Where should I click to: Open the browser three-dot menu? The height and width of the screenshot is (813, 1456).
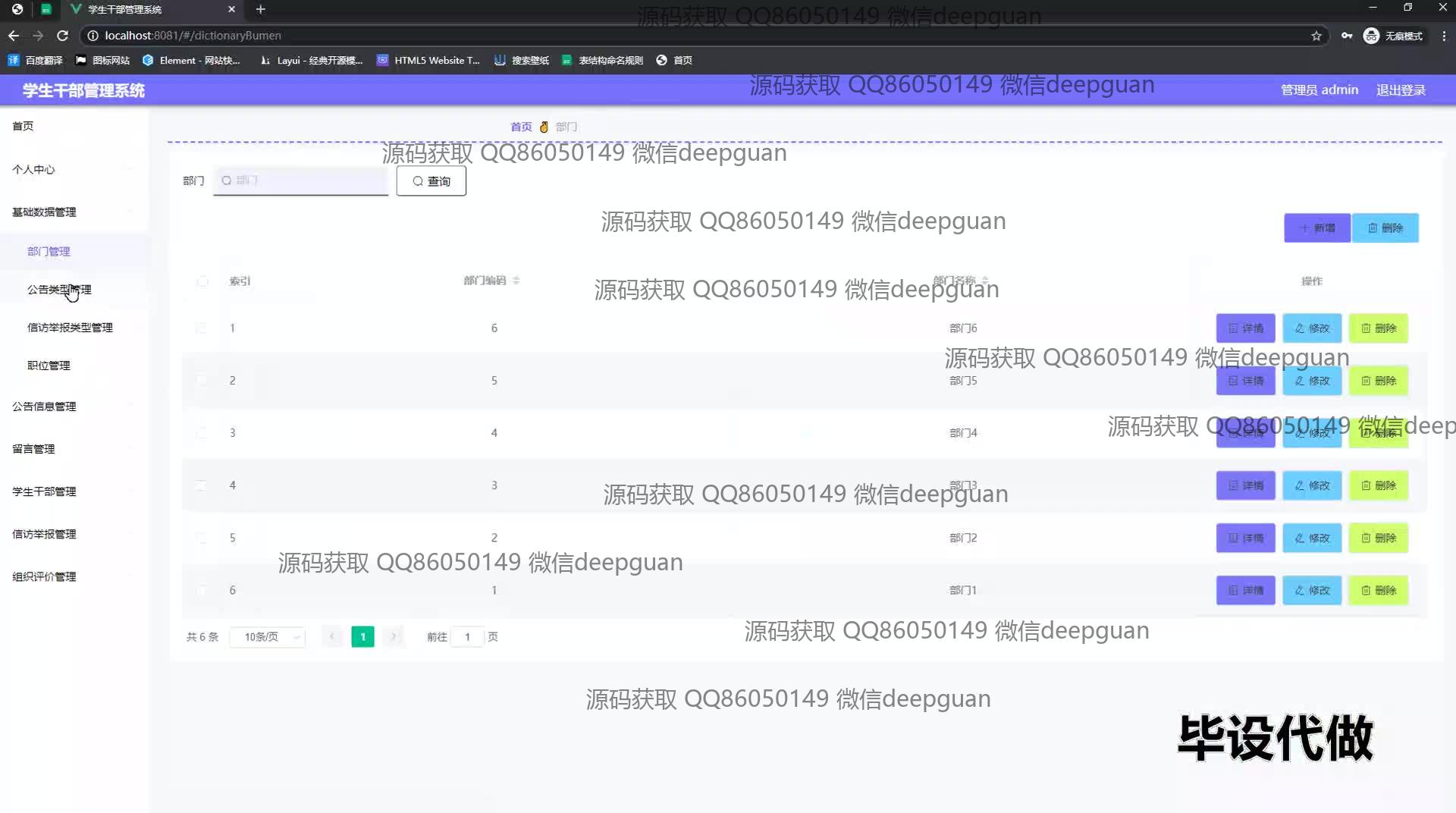pos(1444,36)
